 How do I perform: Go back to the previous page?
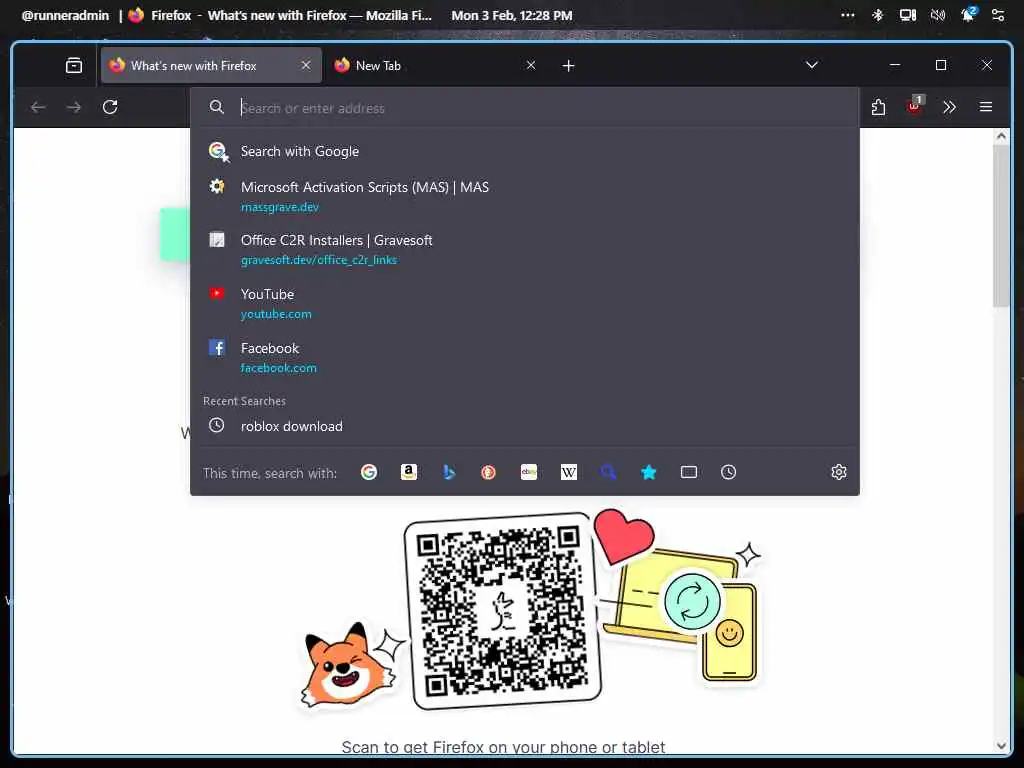(38, 107)
